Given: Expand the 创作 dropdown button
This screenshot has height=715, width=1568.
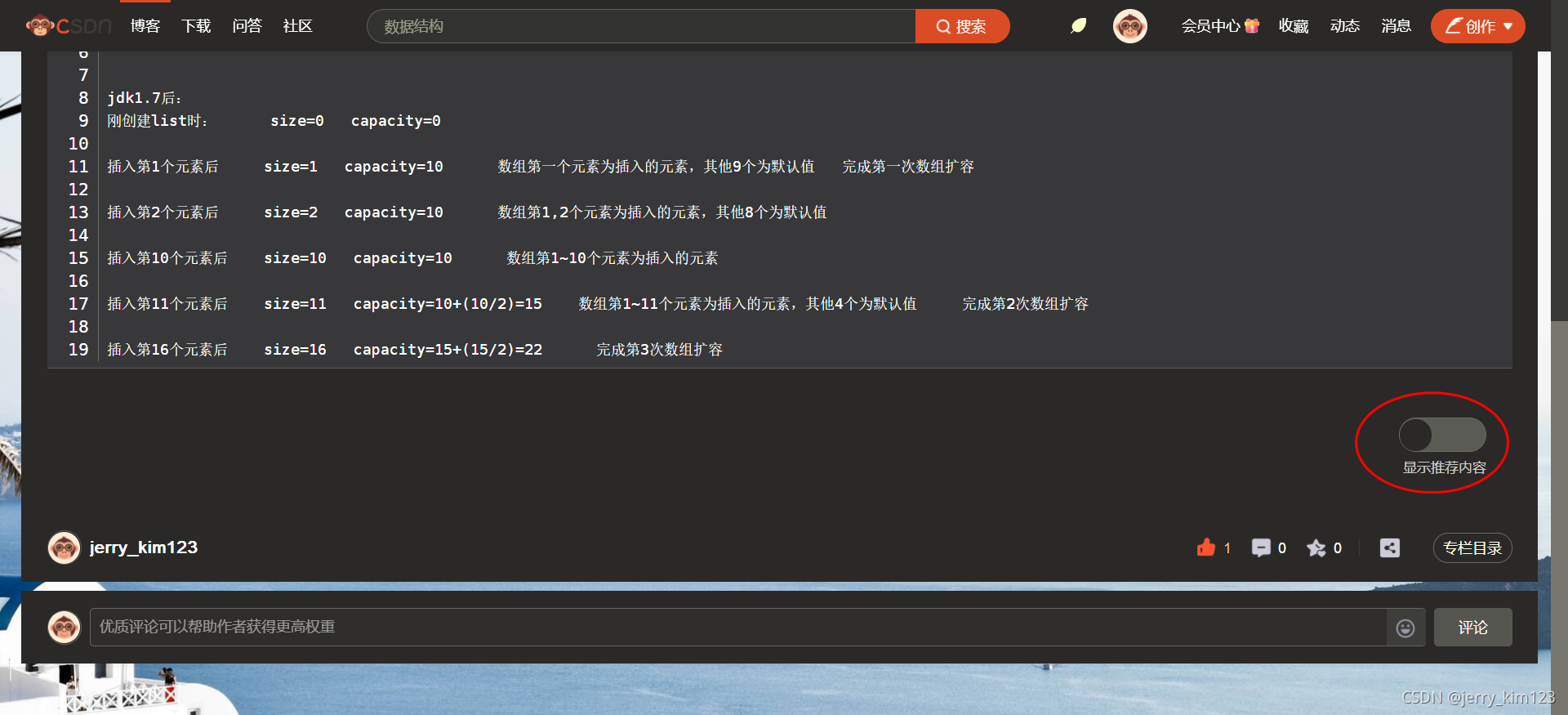Looking at the screenshot, I should pyautogui.click(x=1478, y=26).
